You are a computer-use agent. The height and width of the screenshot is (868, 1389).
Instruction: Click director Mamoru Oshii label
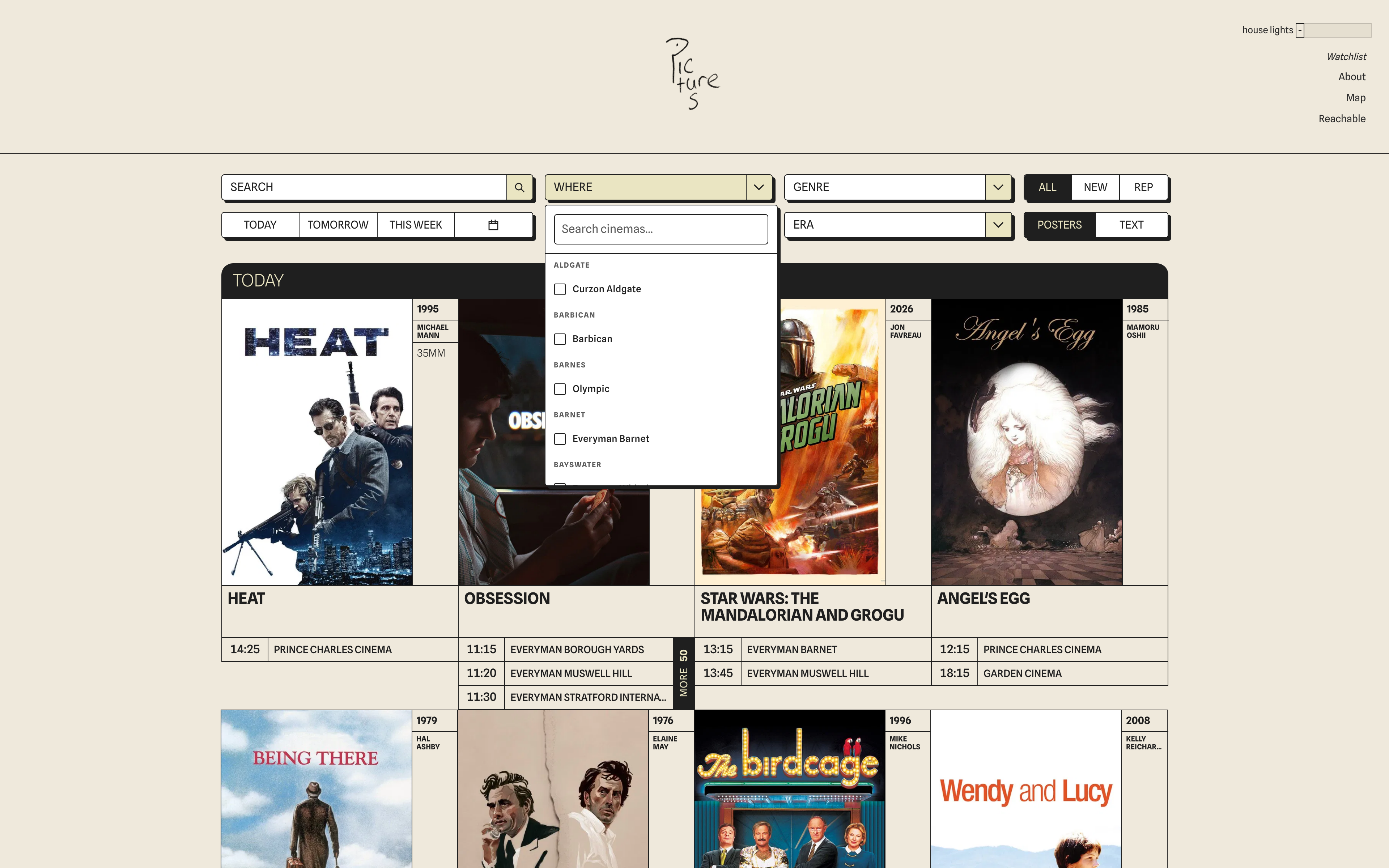tap(1142, 331)
